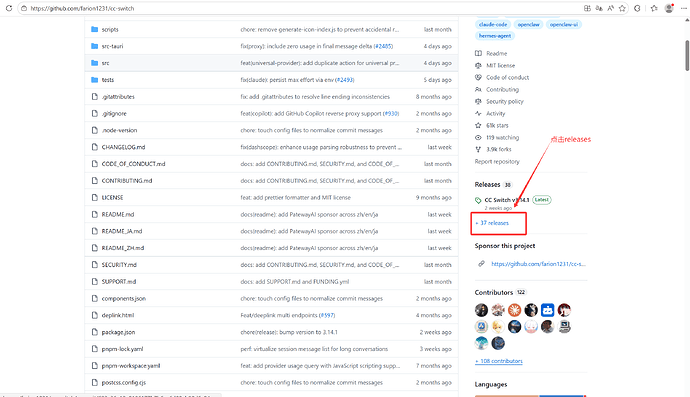Click the eye icon beside 119 watching
Viewport: 690px width, 397px height.
pyautogui.click(x=478, y=137)
